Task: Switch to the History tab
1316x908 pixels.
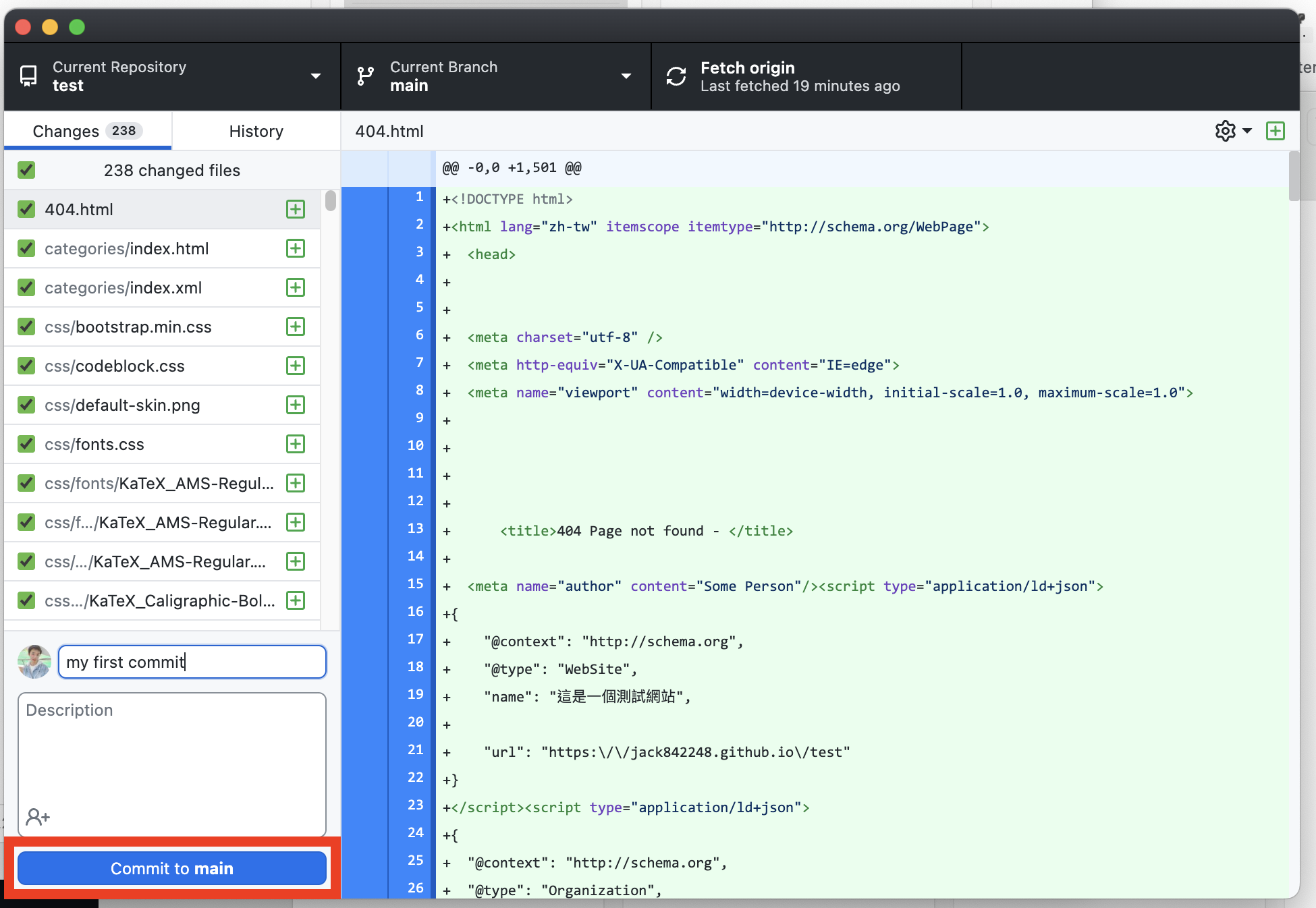Action: [x=256, y=131]
